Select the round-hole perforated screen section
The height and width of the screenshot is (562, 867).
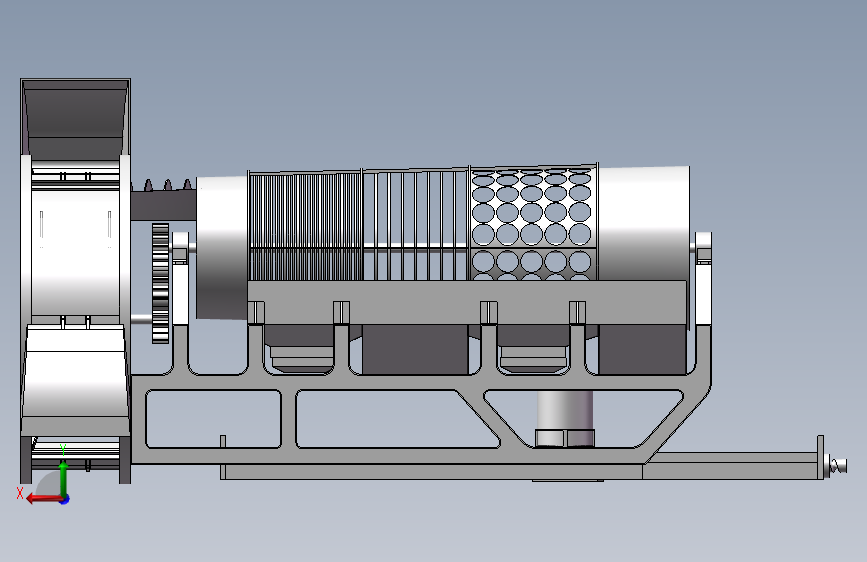click(533, 222)
